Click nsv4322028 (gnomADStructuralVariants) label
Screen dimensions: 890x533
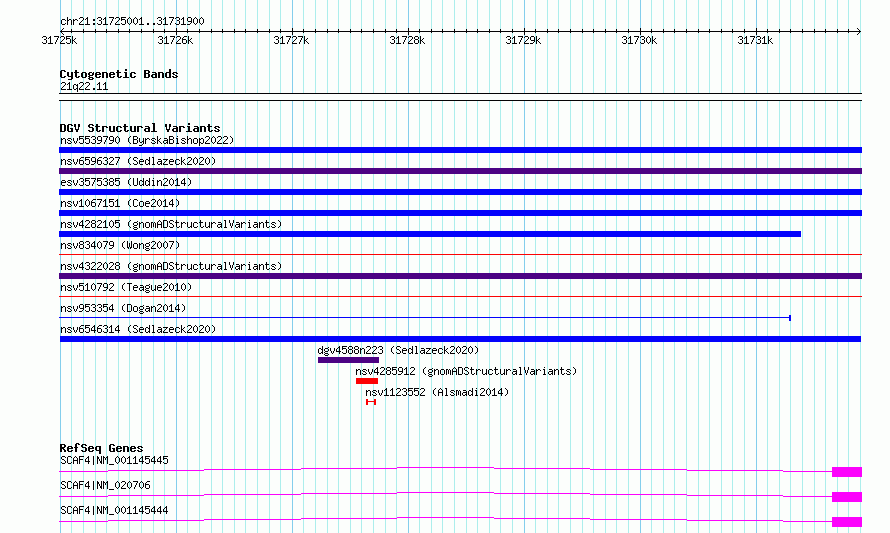click(x=171, y=266)
